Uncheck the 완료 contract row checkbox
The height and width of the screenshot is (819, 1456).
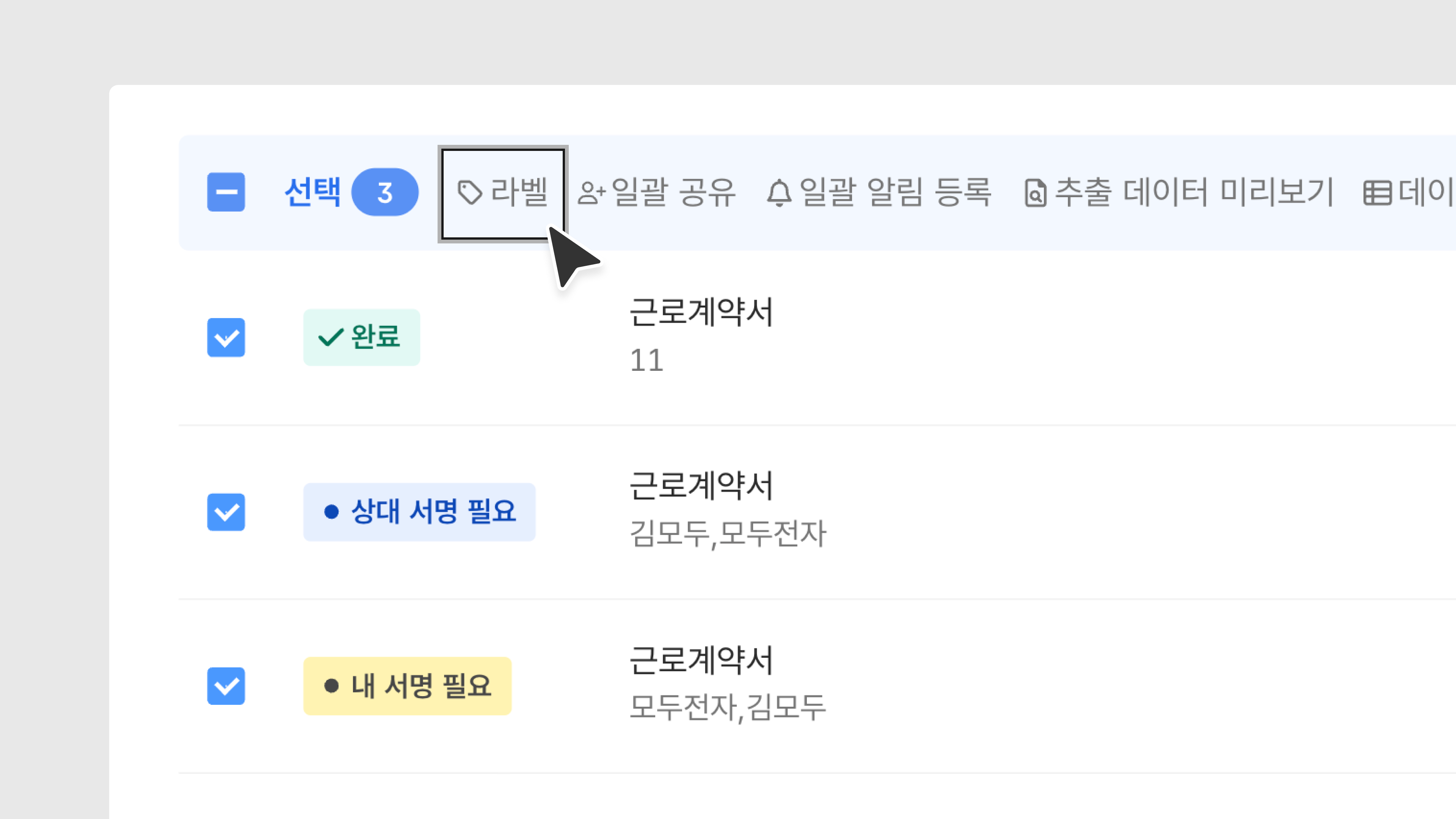point(226,337)
